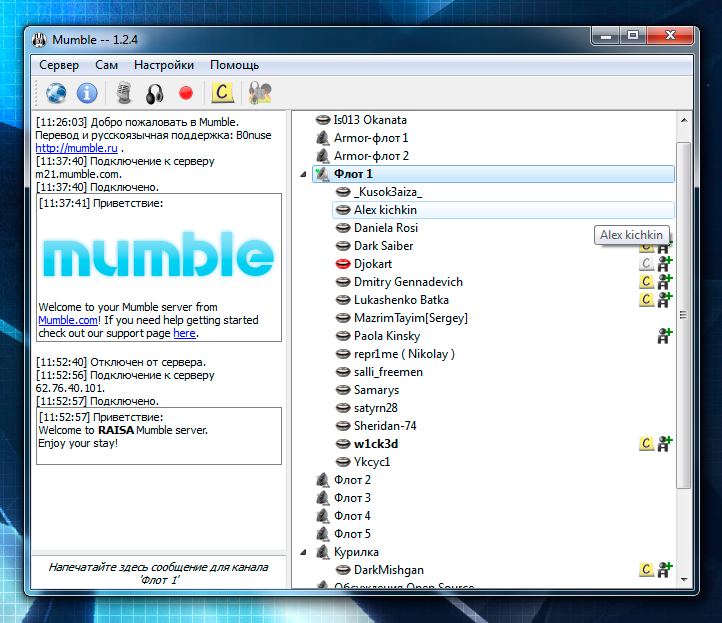Select user _Kusok3aiza_
Screen dimensions: 722x623
(x=388, y=192)
